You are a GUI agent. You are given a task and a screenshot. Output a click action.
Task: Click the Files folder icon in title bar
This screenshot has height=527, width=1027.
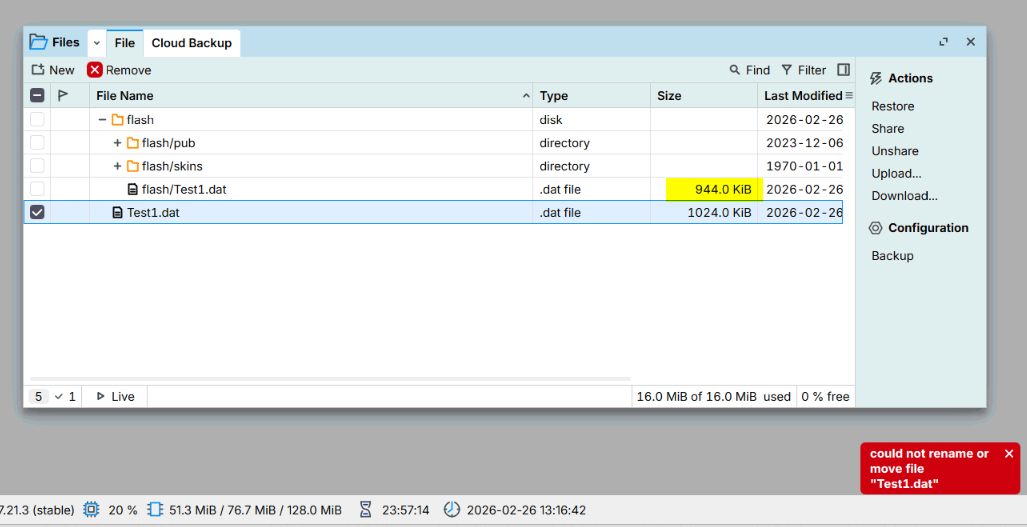click(39, 42)
